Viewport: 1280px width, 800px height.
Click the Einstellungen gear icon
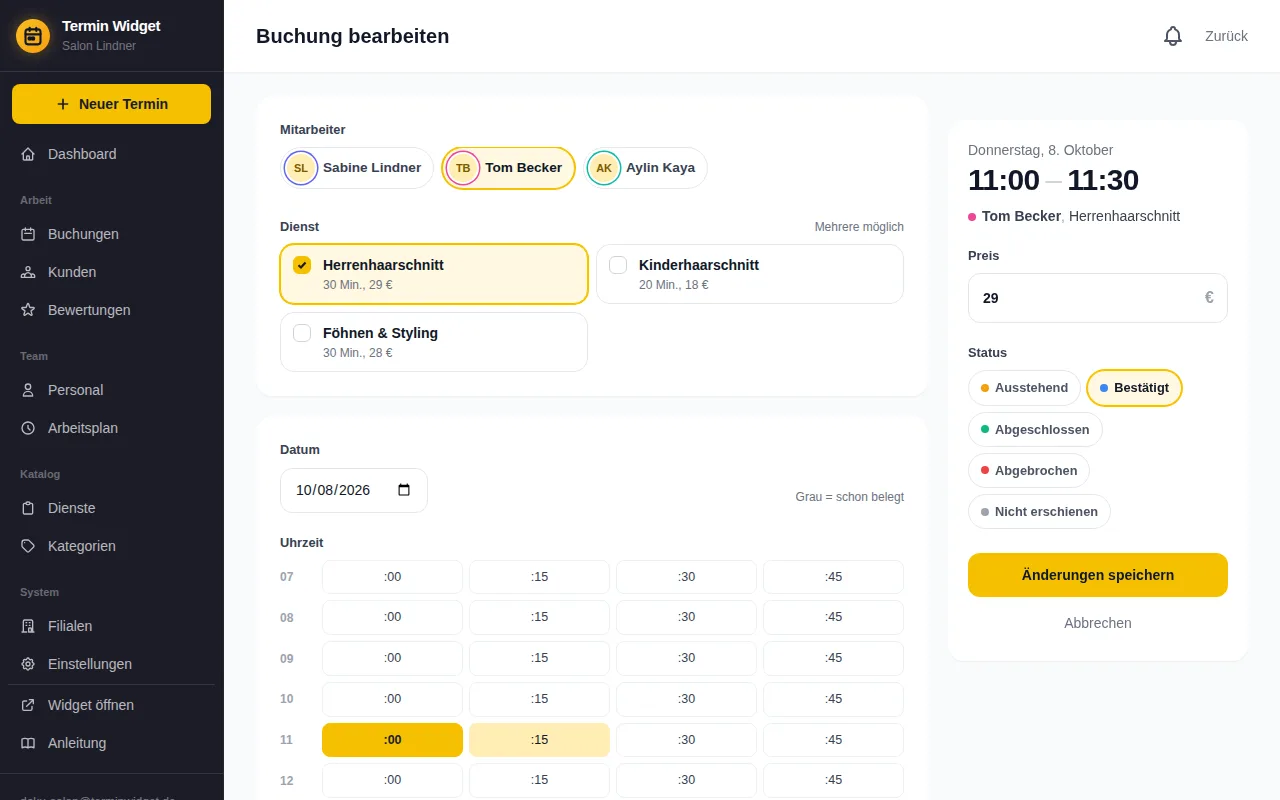[x=28, y=664]
